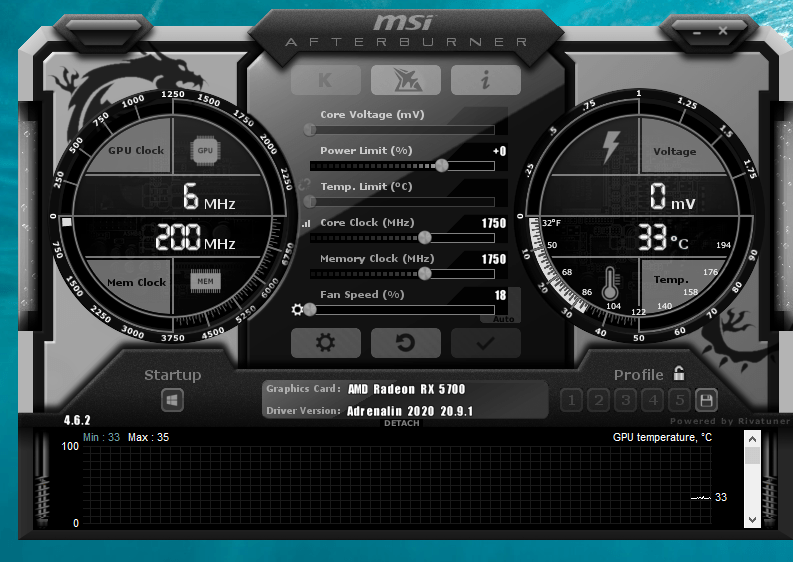Select profile slot 4
Viewport: 793px width, 562px height.
(653, 401)
